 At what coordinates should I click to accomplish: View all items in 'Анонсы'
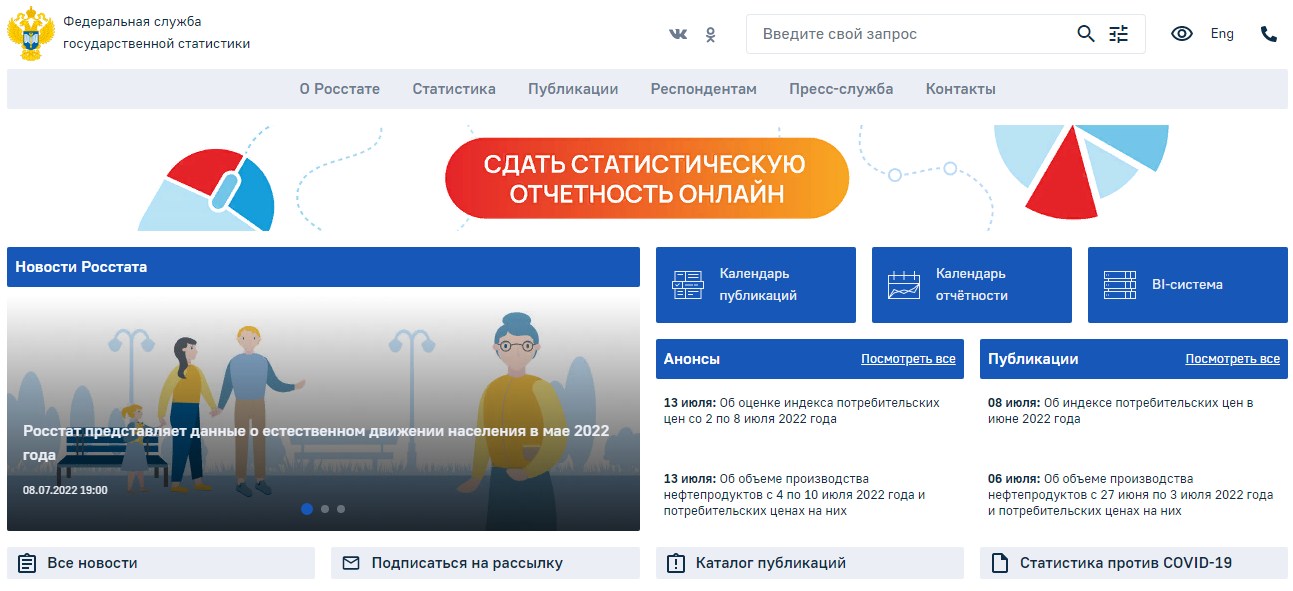tap(908, 359)
